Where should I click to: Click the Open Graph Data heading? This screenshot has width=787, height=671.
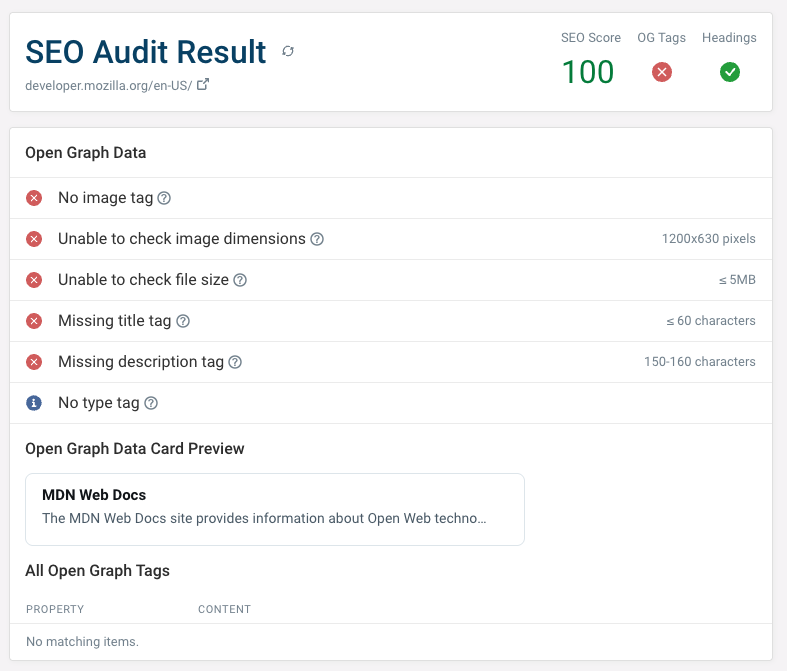tap(86, 153)
